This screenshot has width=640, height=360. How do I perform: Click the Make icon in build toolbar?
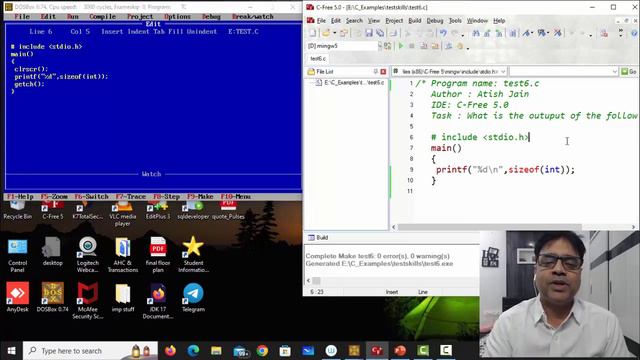(x=435, y=46)
